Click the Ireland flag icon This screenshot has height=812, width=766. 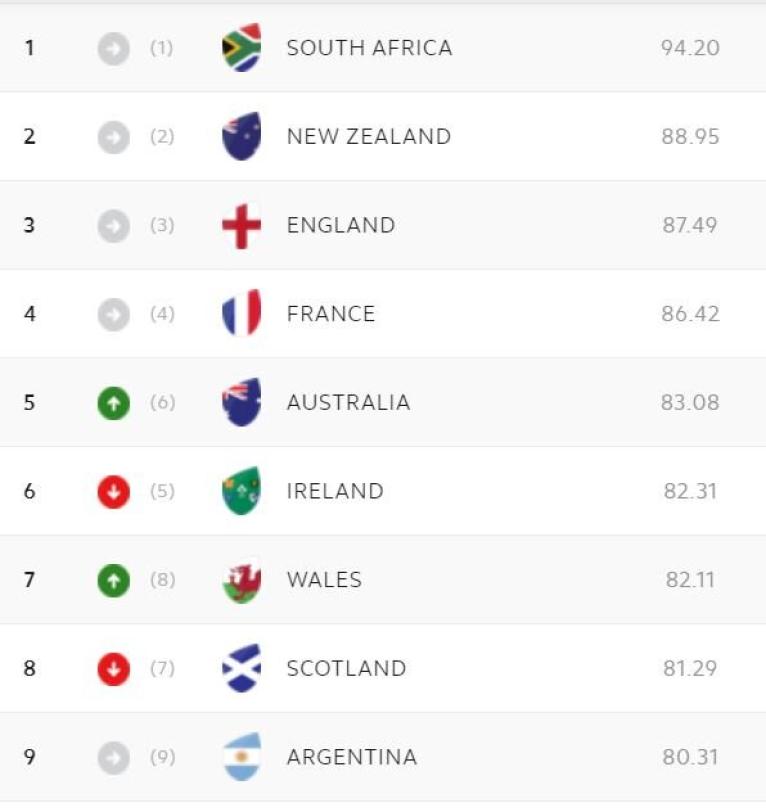[x=241, y=492]
